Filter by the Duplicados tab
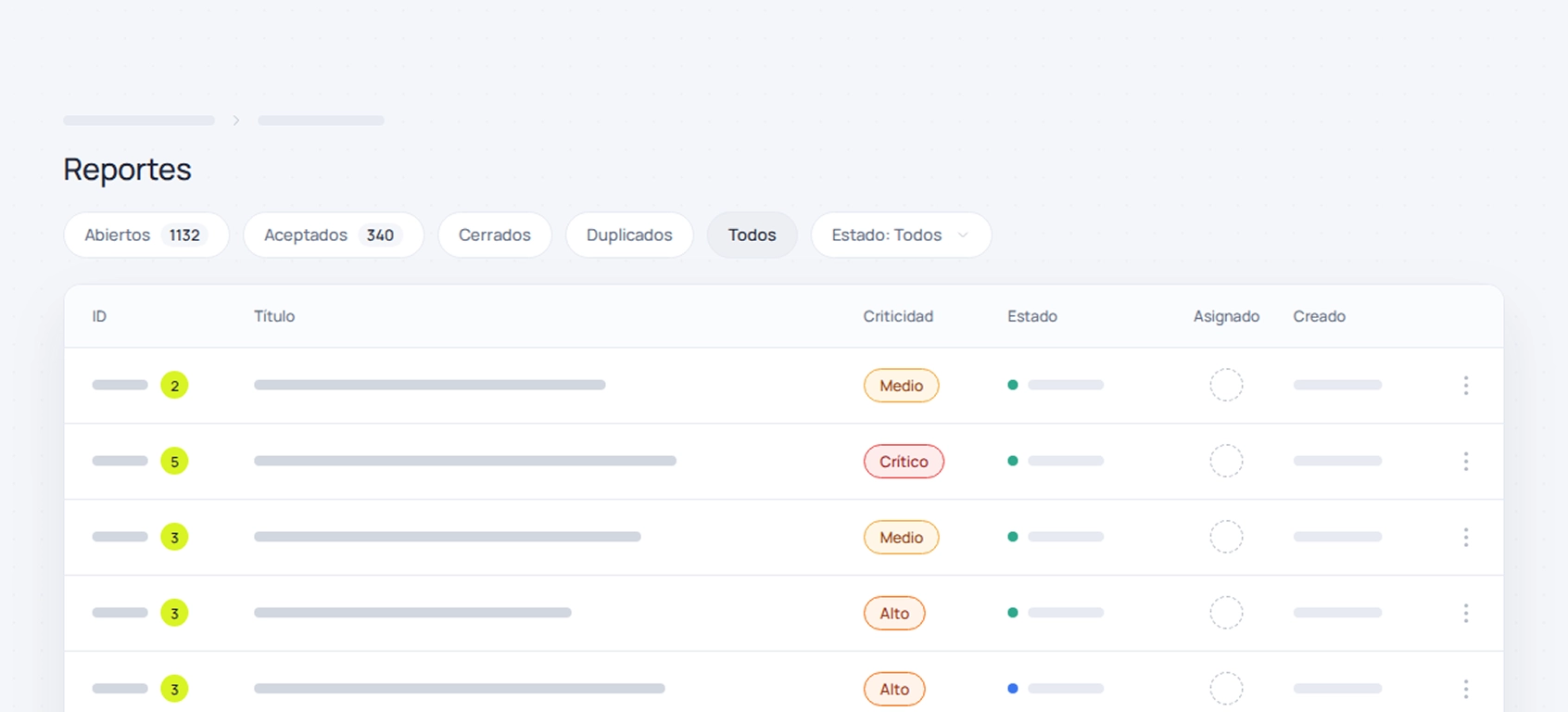Screen dimensions: 1568x712 pyautogui.click(x=629, y=235)
